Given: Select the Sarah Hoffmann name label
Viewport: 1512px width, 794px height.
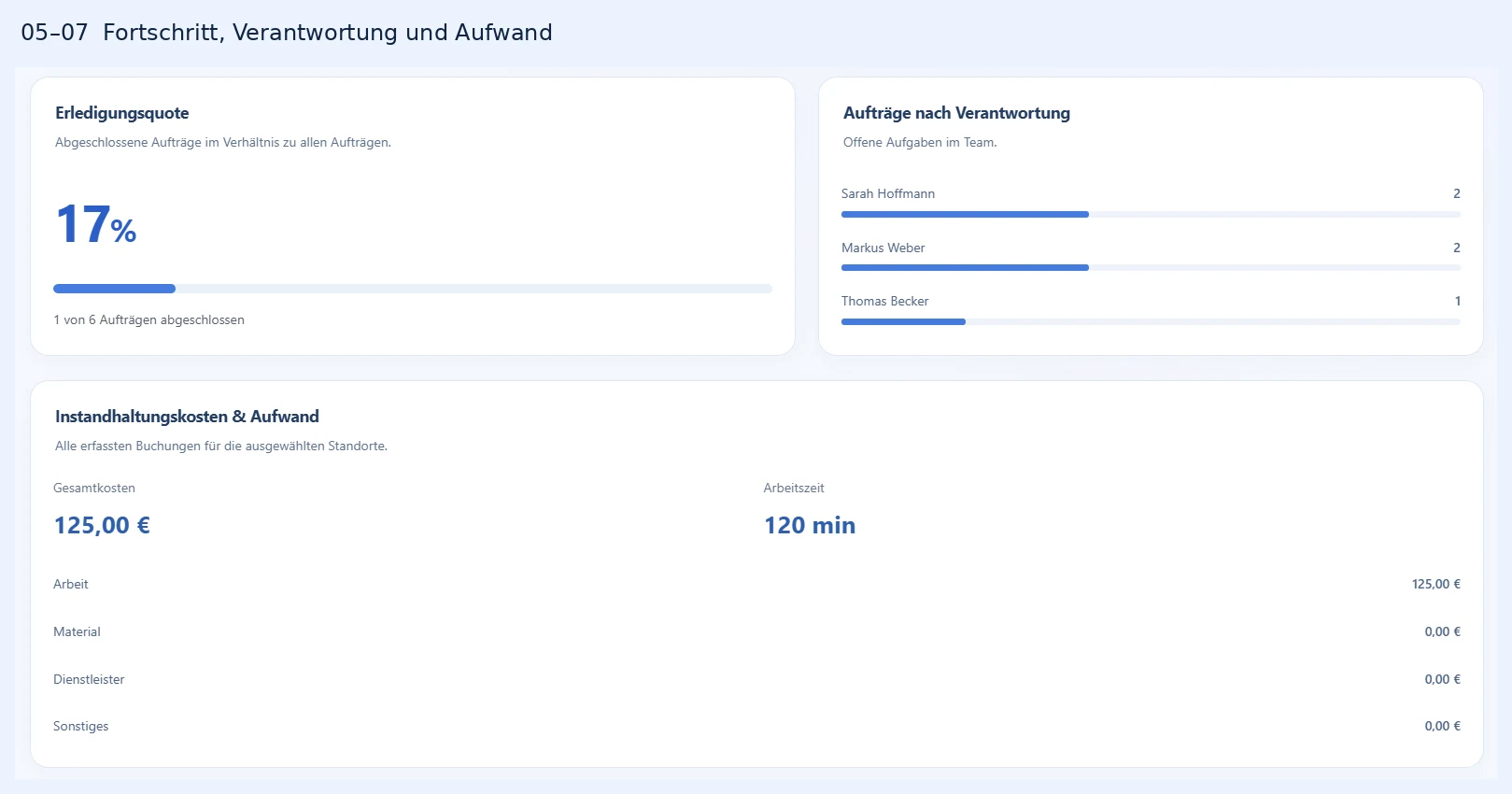Looking at the screenshot, I should pos(888,193).
